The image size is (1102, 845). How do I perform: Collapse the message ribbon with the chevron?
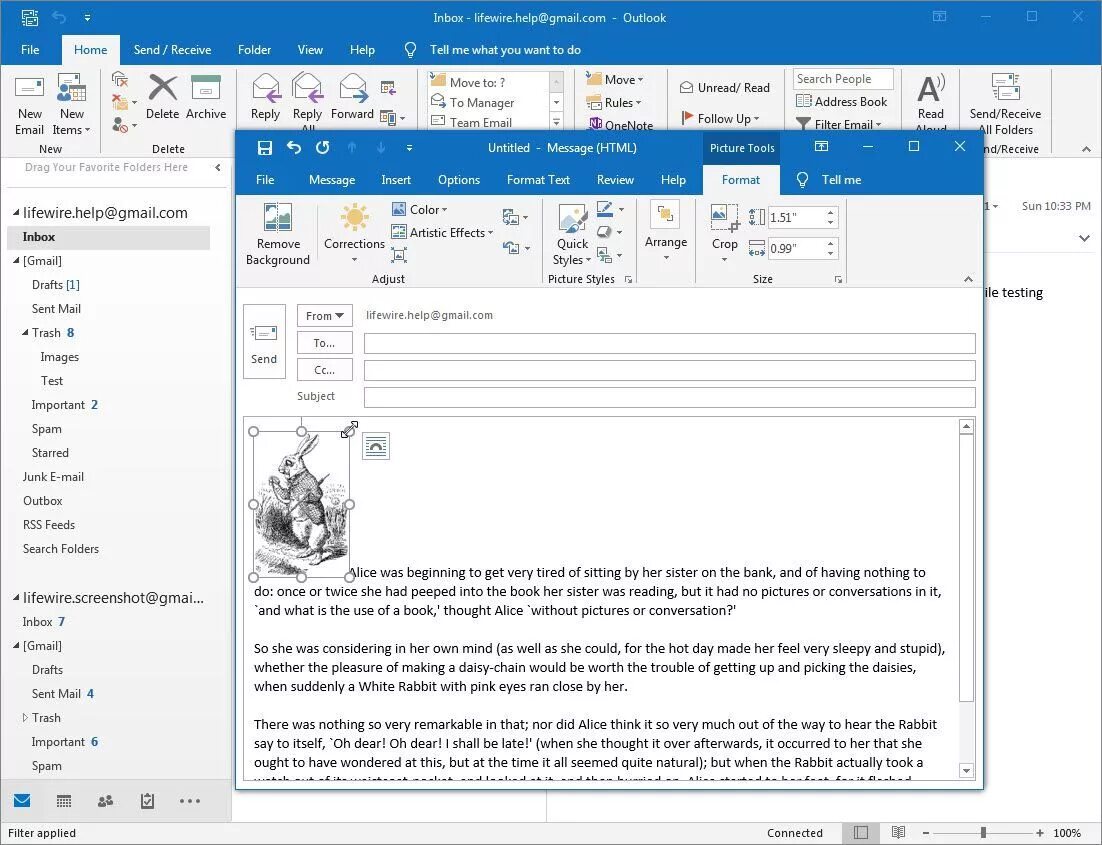click(x=968, y=279)
